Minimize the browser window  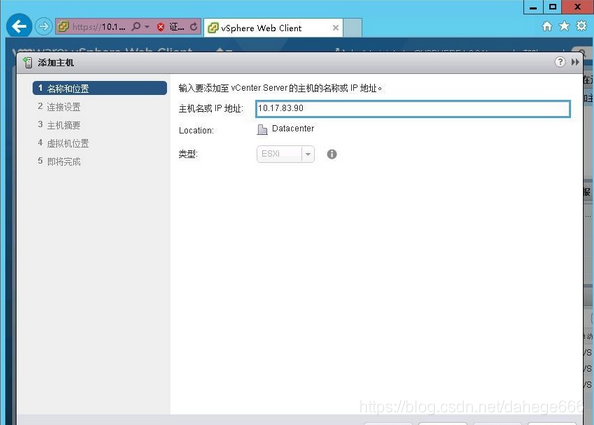point(533,7)
